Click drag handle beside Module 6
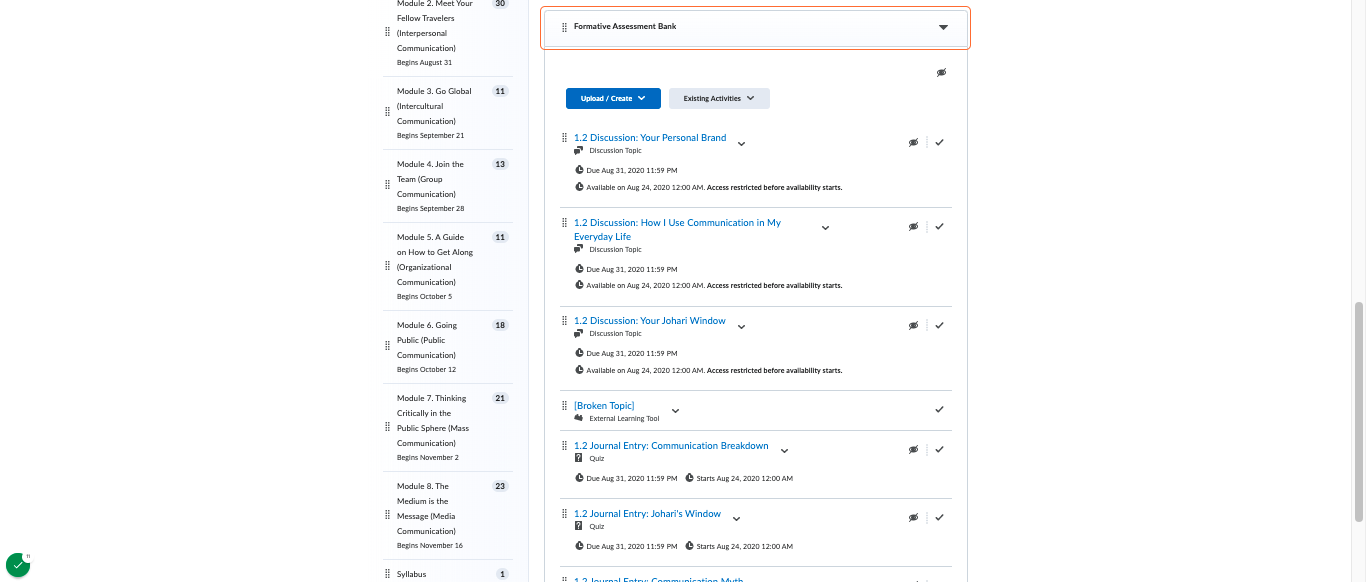This screenshot has height=582, width=1366. [x=387, y=347]
